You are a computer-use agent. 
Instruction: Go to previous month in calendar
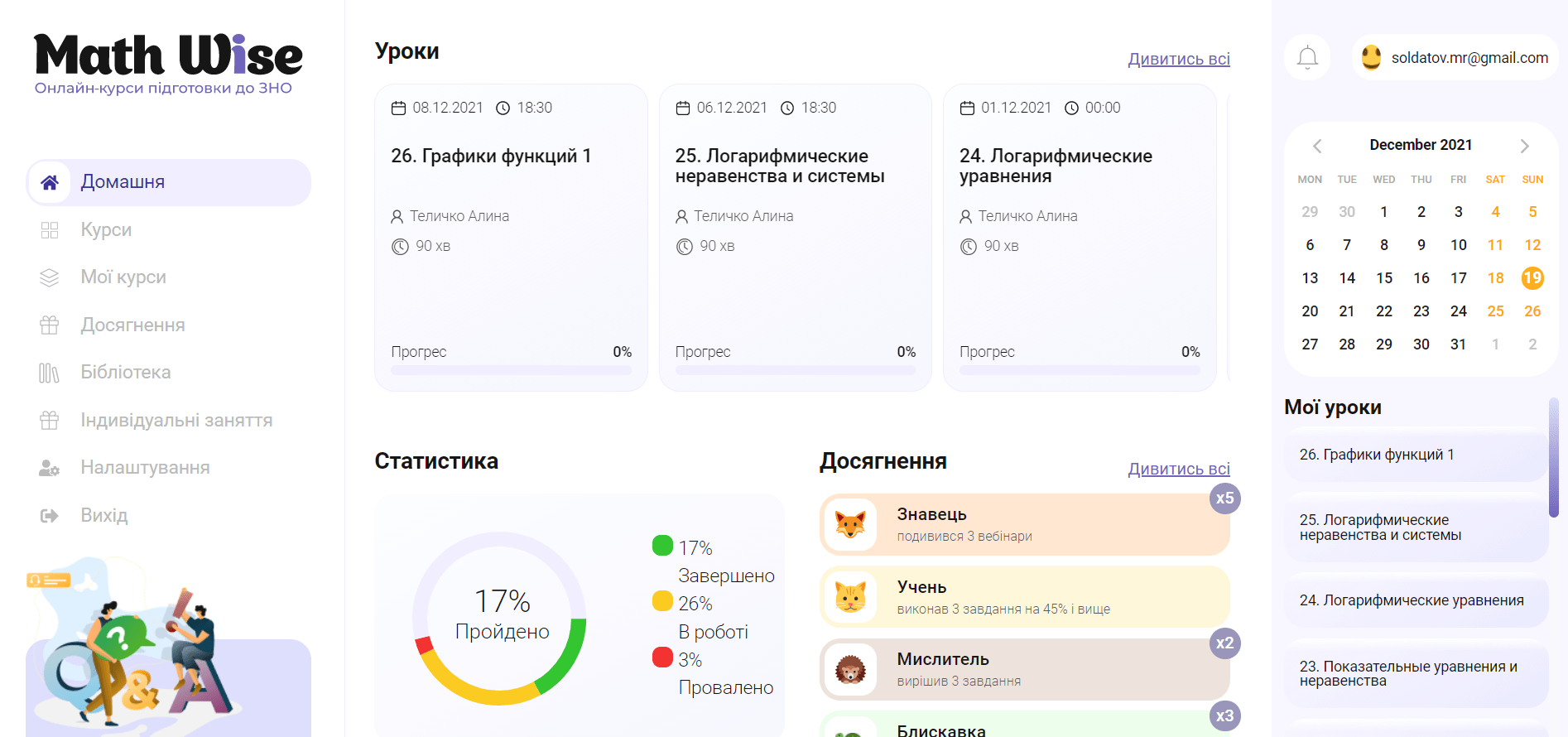1317,146
